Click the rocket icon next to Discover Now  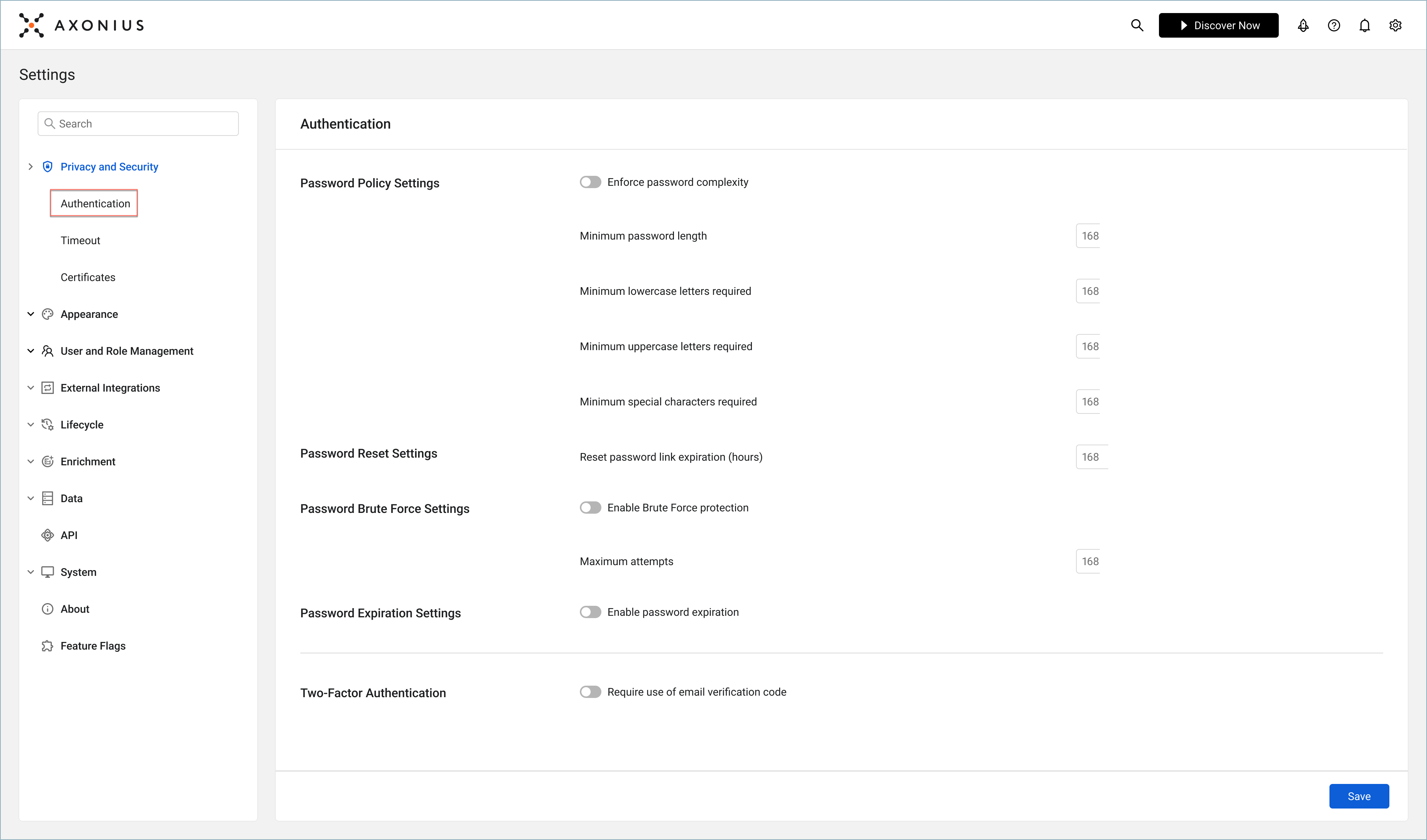[1303, 25]
